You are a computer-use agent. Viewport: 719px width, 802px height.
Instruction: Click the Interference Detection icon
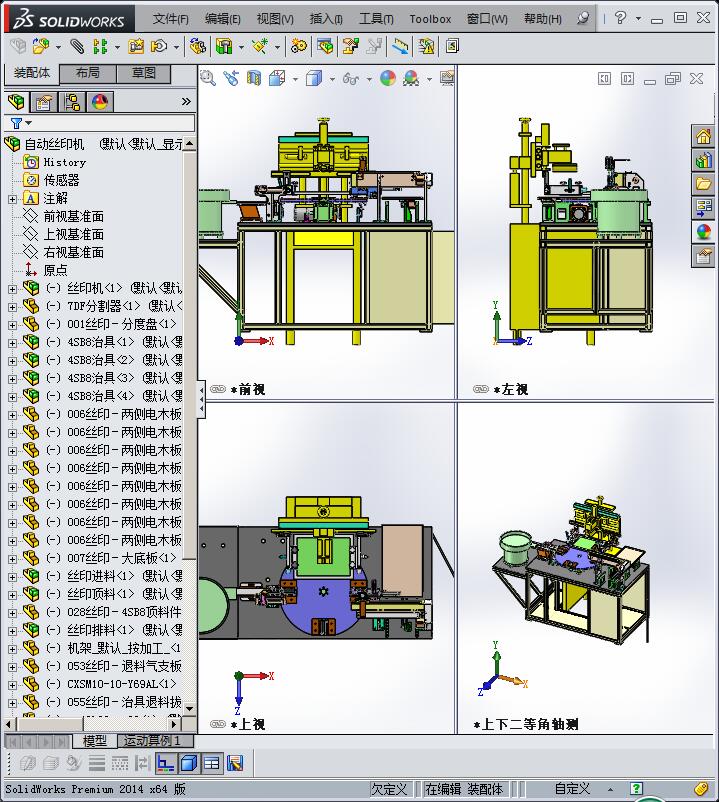400,47
